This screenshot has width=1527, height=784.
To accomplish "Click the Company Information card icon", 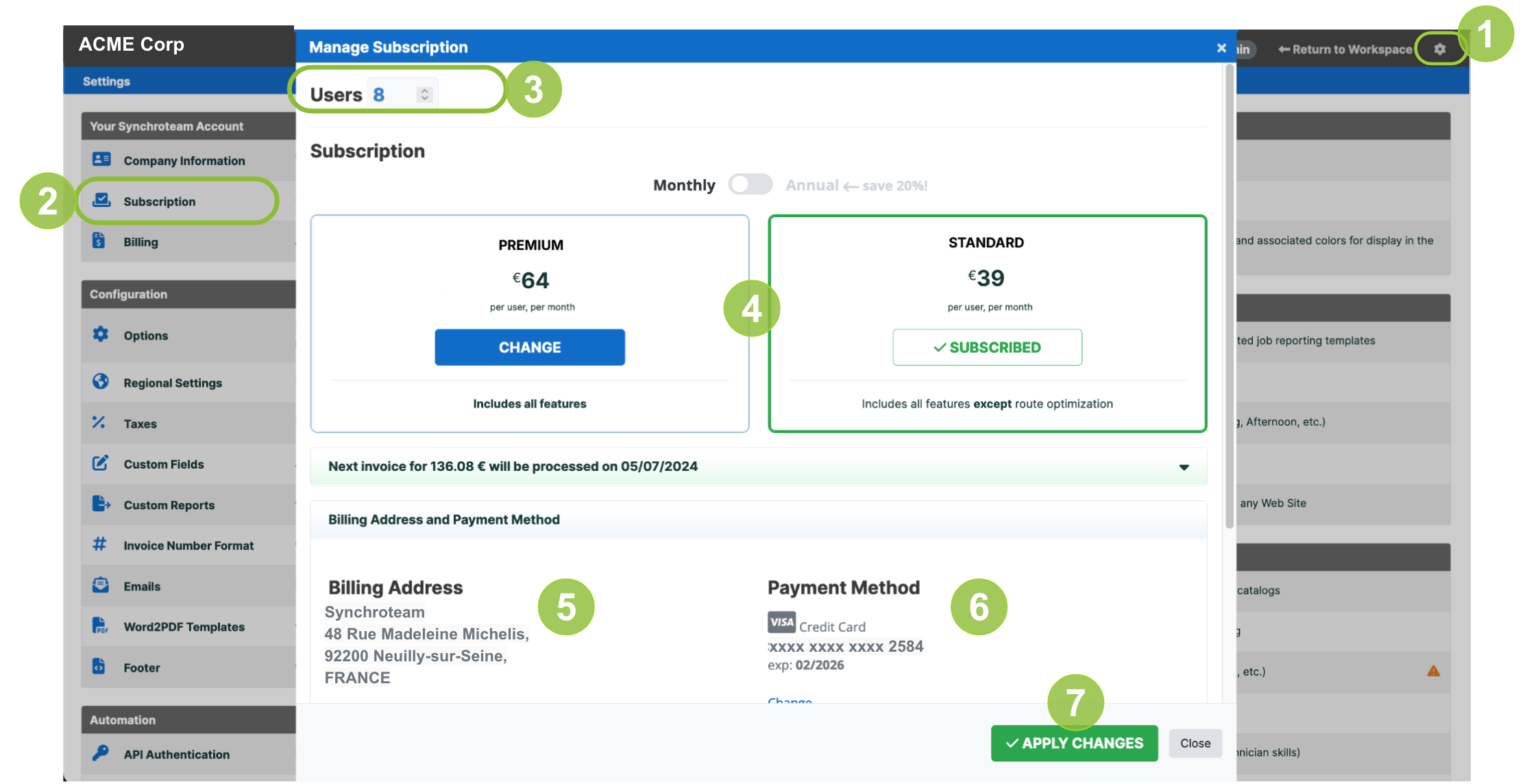I will 101,159.
